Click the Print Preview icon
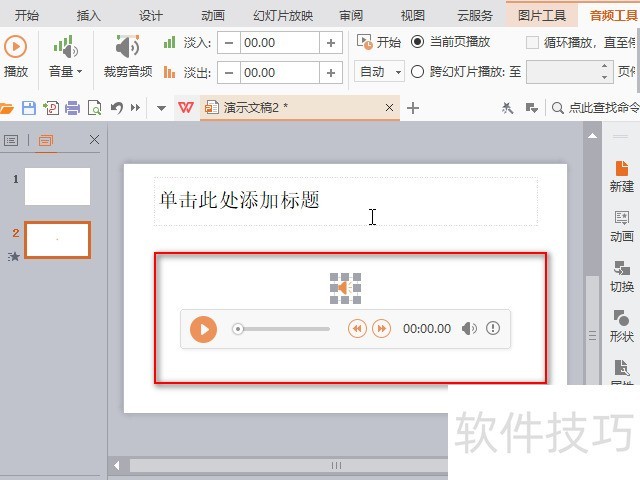640x480 pixels. [x=95, y=108]
